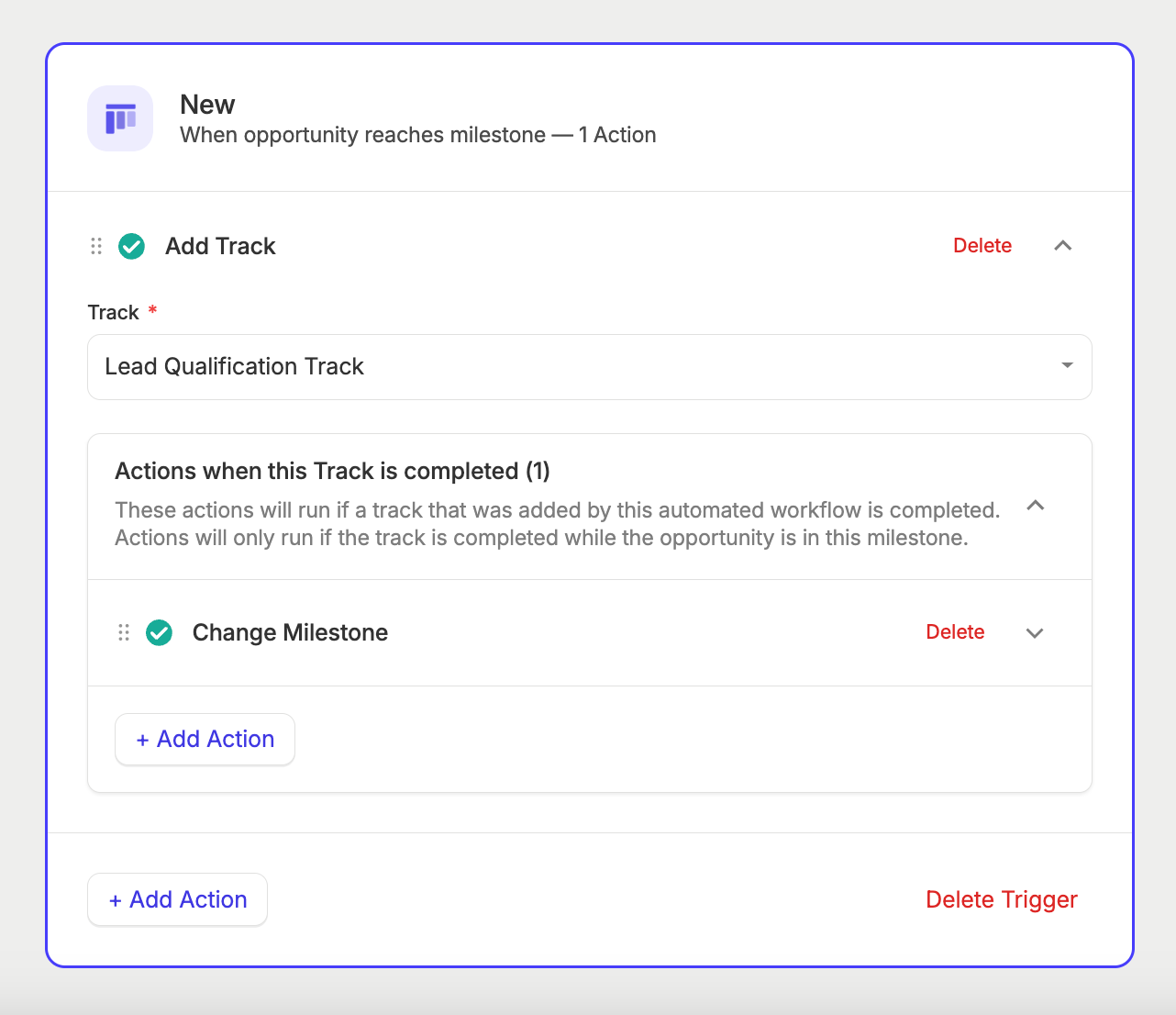Screen dimensions: 1176x1015
Task: Click the Add Track heading
Action: tap(220, 246)
